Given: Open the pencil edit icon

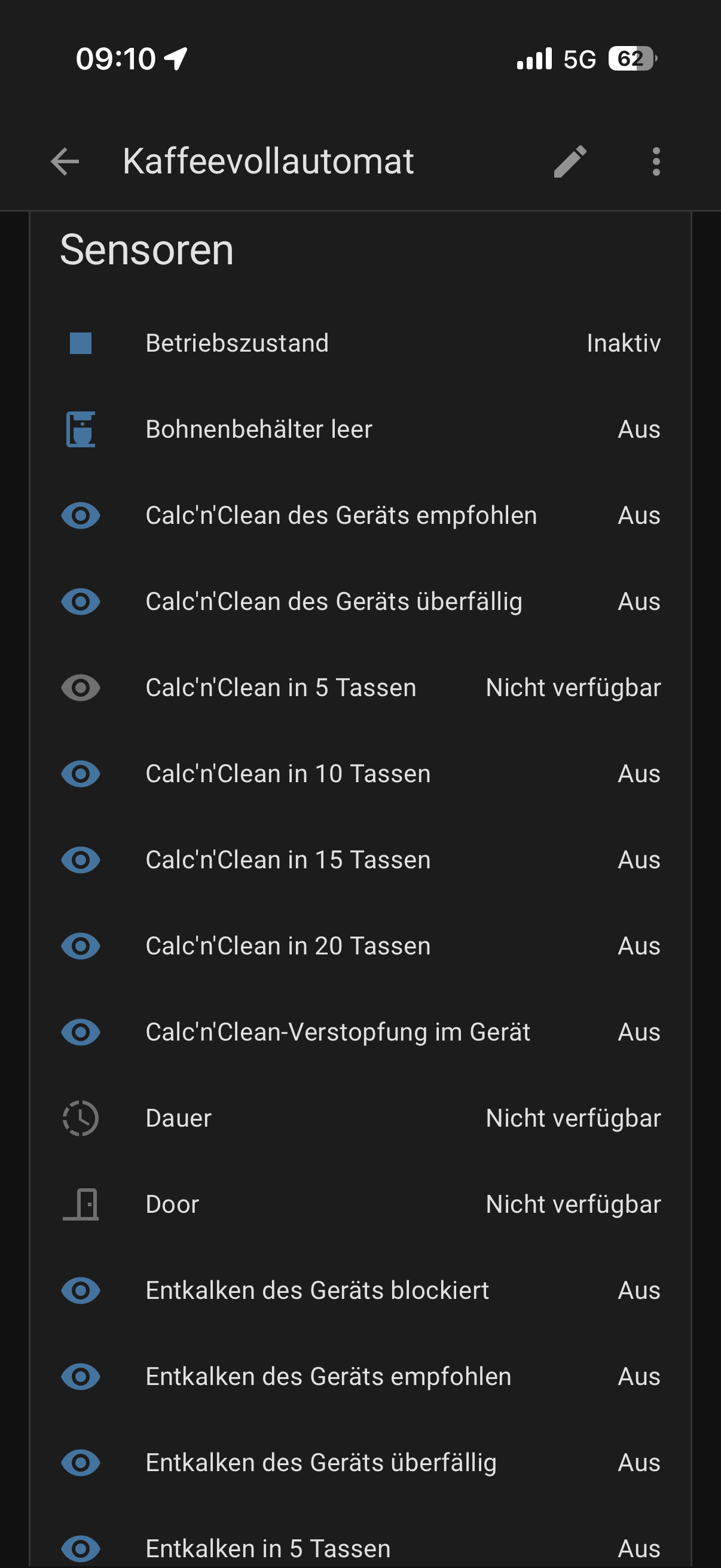Looking at the screenshot, I should tap(570, 161).
